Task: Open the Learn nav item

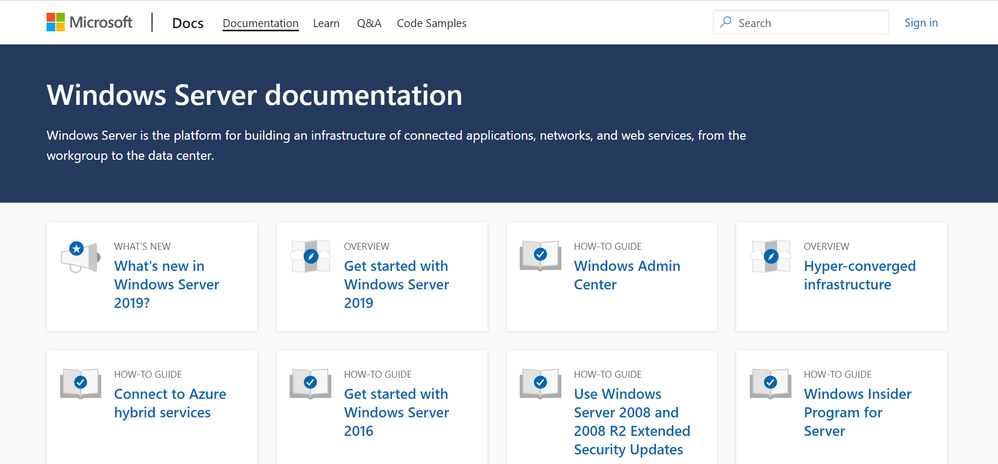Action: point(326,23)
